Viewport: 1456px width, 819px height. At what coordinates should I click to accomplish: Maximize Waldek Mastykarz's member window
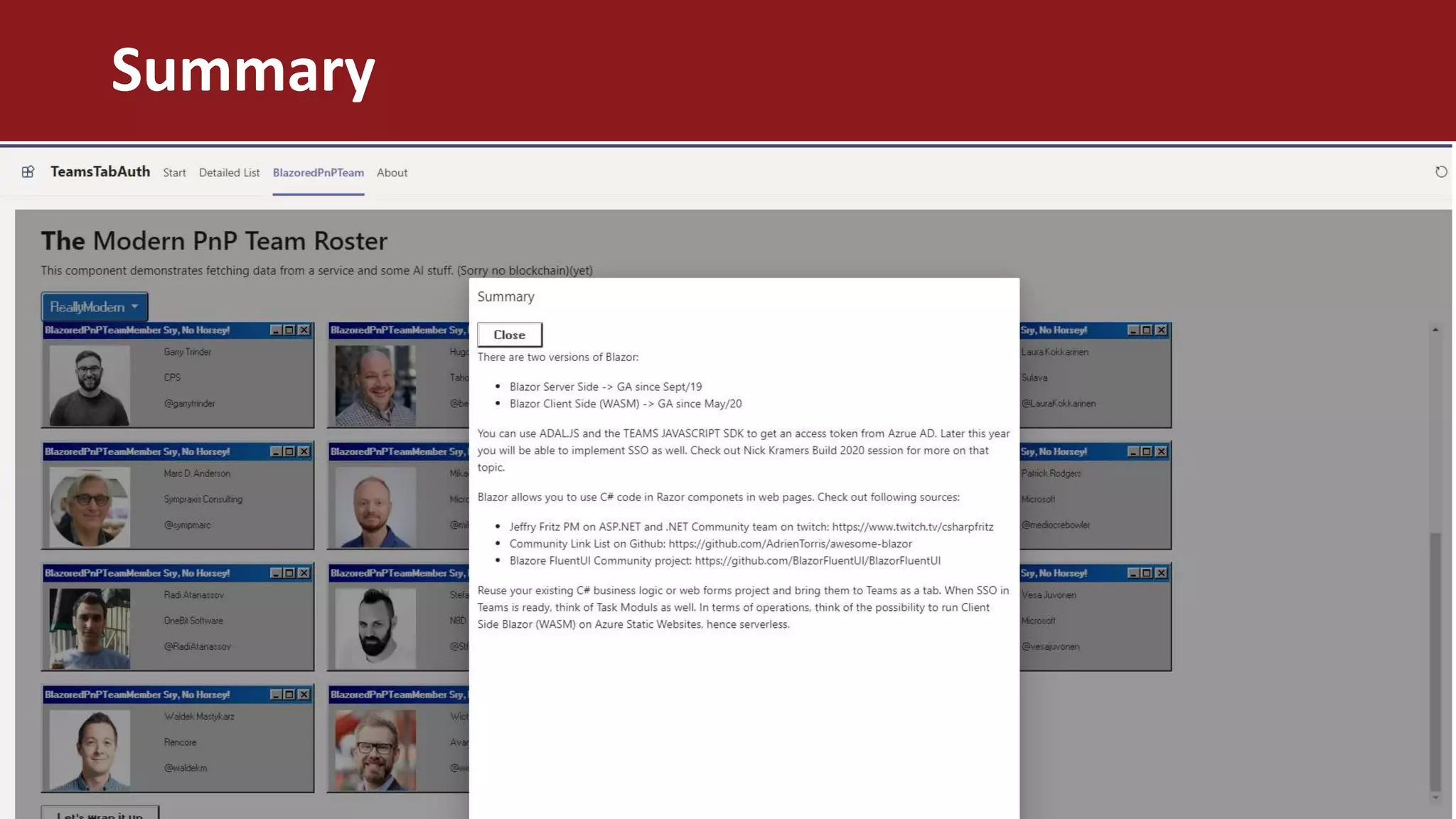coord(289,695)
